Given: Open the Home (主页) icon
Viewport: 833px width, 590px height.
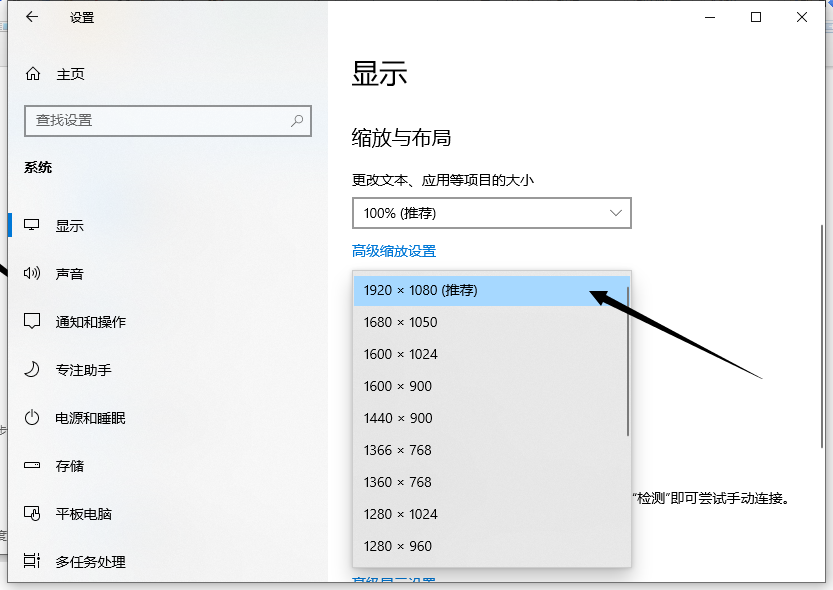Looking at the screenshot, I should (33, 74).
